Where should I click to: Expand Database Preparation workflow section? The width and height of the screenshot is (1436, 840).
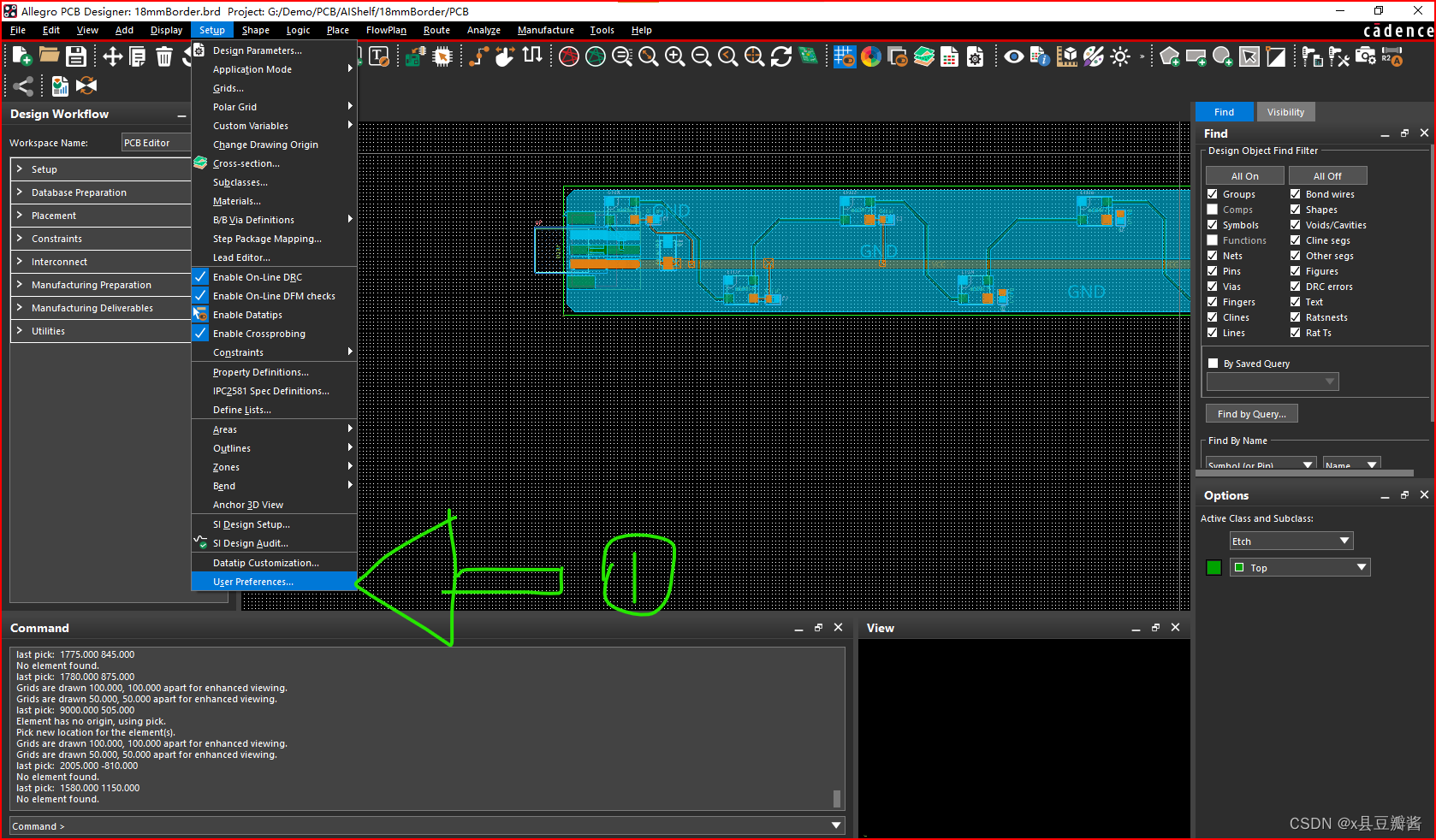(20, 192)
